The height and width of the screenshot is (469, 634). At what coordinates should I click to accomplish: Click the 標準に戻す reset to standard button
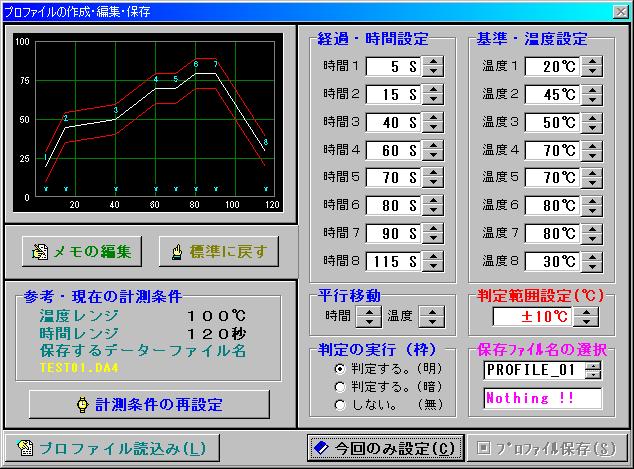point(219,251)
